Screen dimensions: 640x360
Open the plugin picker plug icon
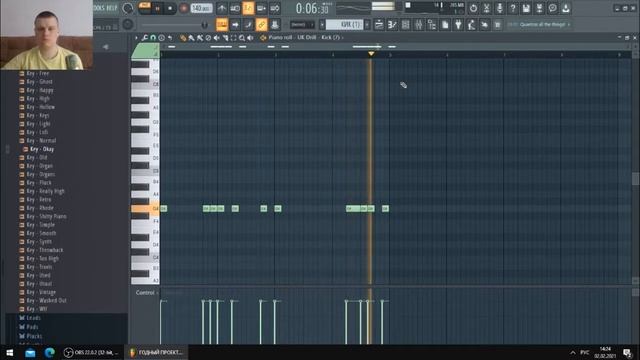click(x=458, y=24)
